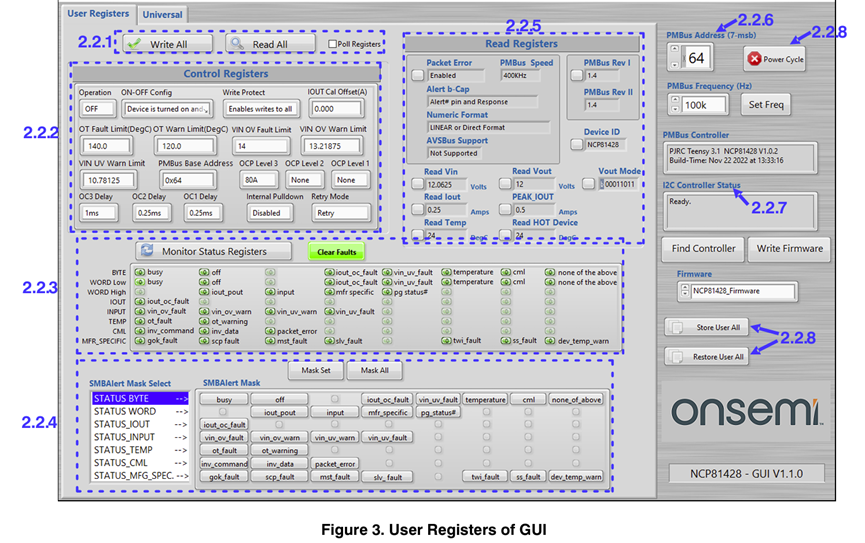Enable the Poll Registers checkbox
Image resolution: width=865 pixels, height=543 pixels.
[x=333, y=45]
